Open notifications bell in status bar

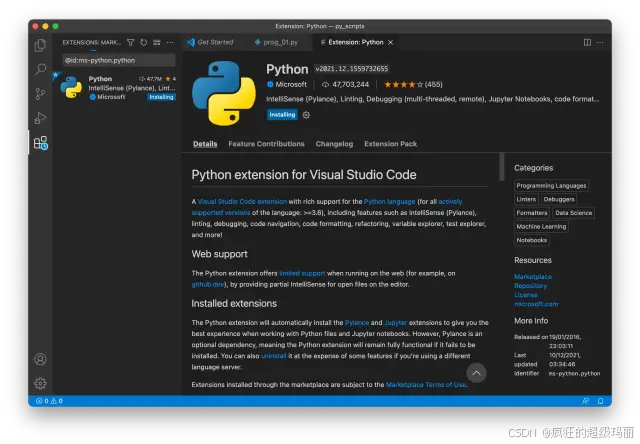(x=600, y=401)
